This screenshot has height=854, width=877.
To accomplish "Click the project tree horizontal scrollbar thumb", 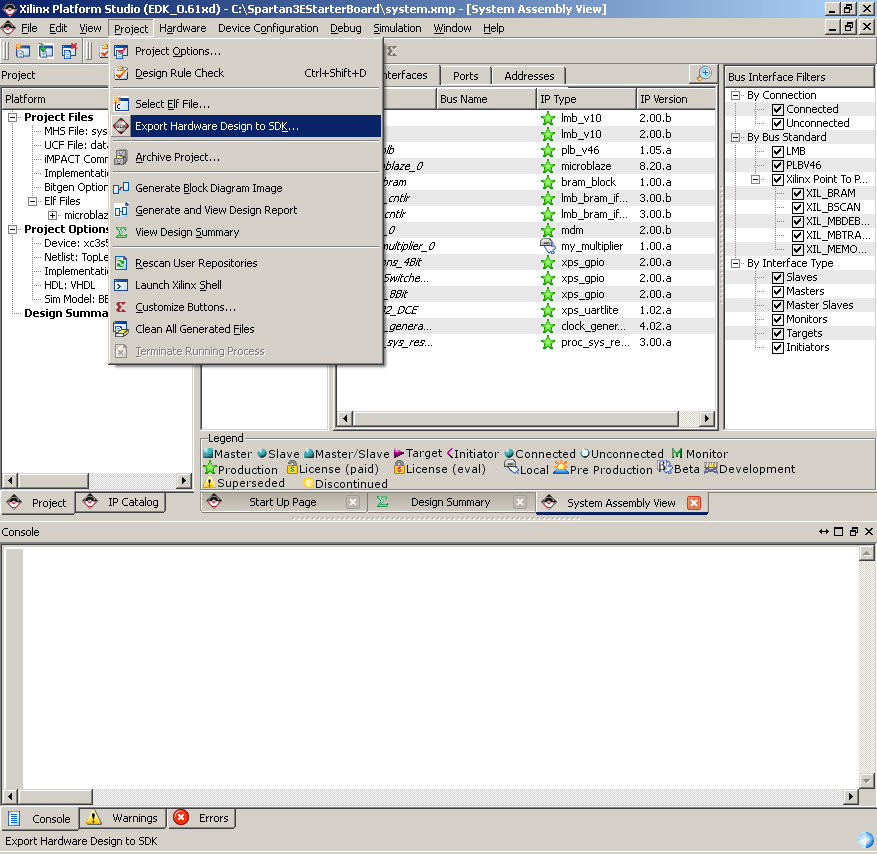I will 53,480.
